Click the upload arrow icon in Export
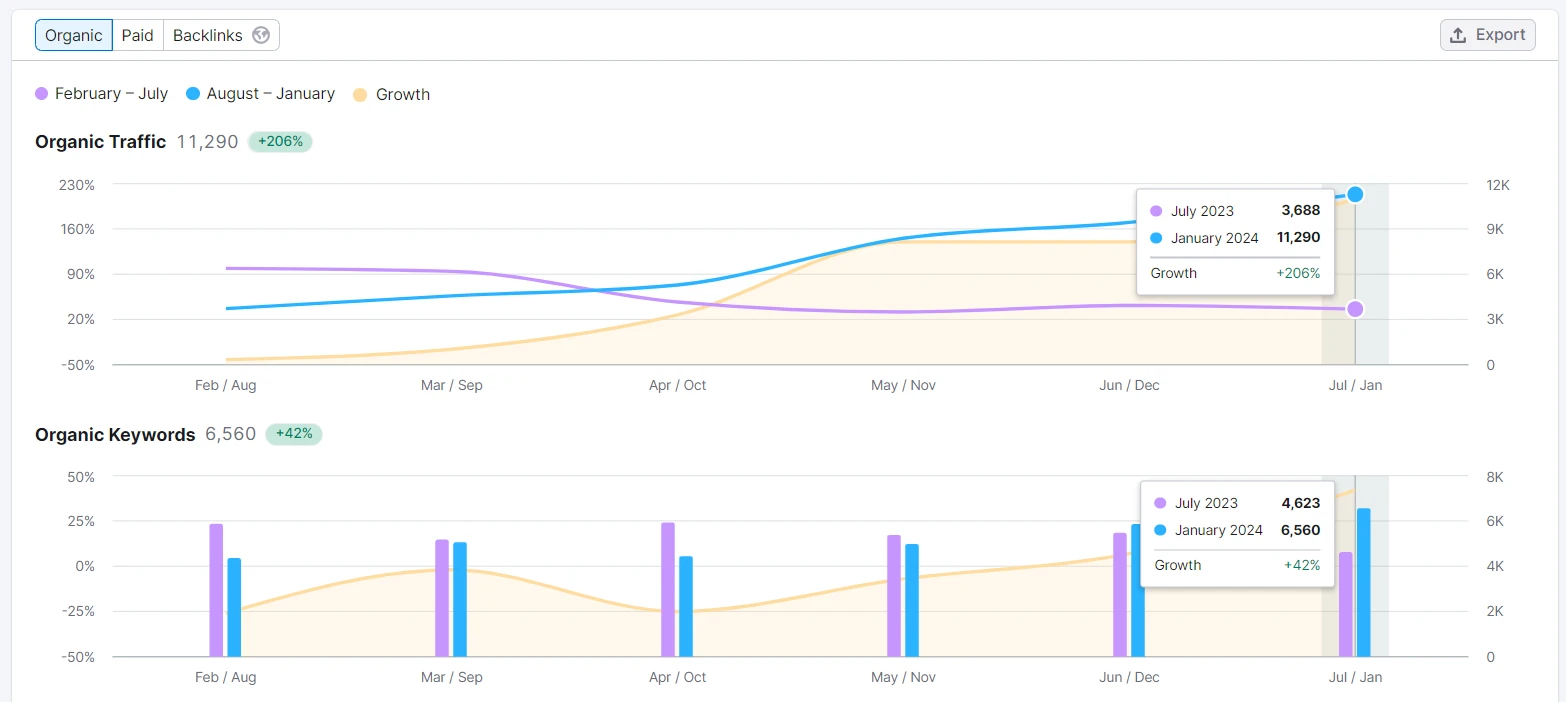 tap(1459, 35)
